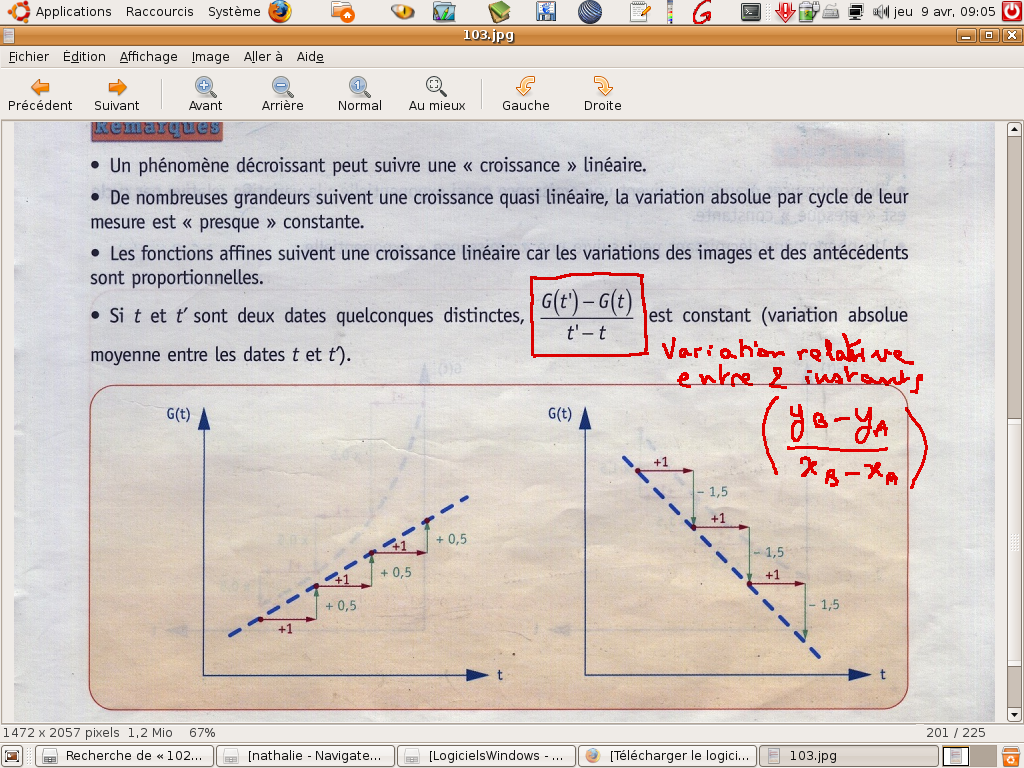Screen dimensions: 1024x768
Task: Launch Firefox from the top panel
Action: pyautogui.click(x=279, y=12)
